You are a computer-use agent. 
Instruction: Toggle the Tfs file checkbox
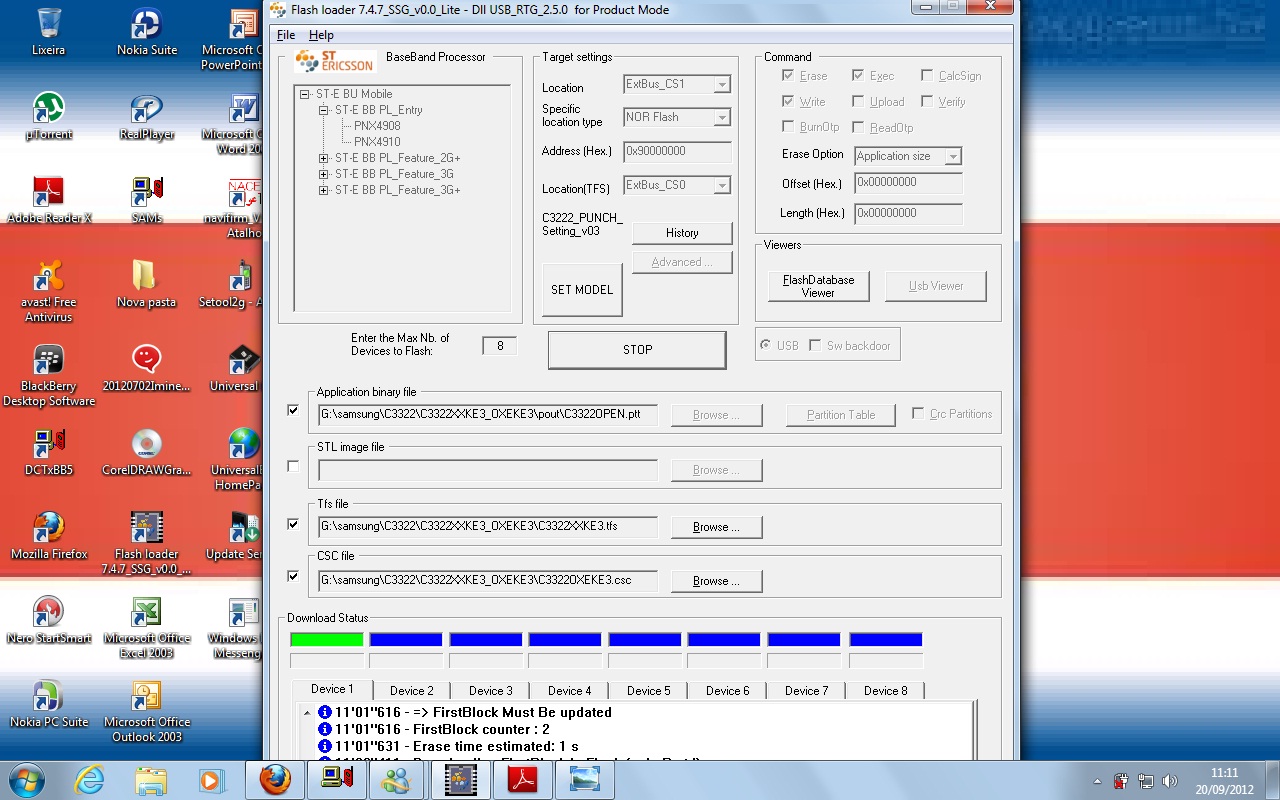click(293, 523)
